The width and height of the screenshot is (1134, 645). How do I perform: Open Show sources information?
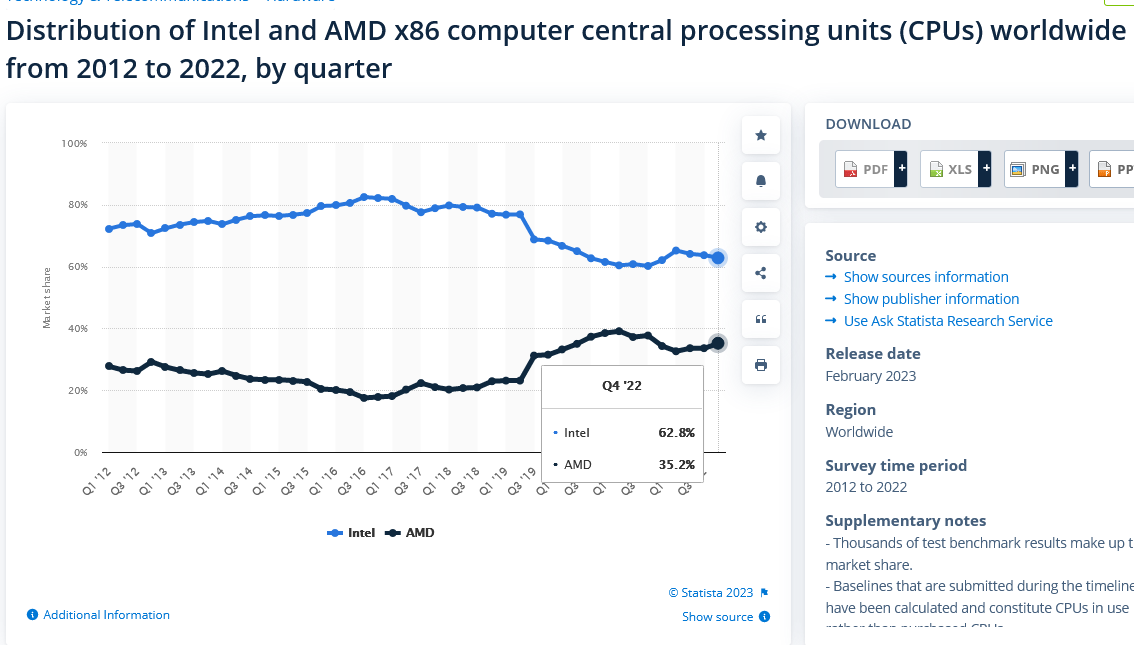coord(926,276)
